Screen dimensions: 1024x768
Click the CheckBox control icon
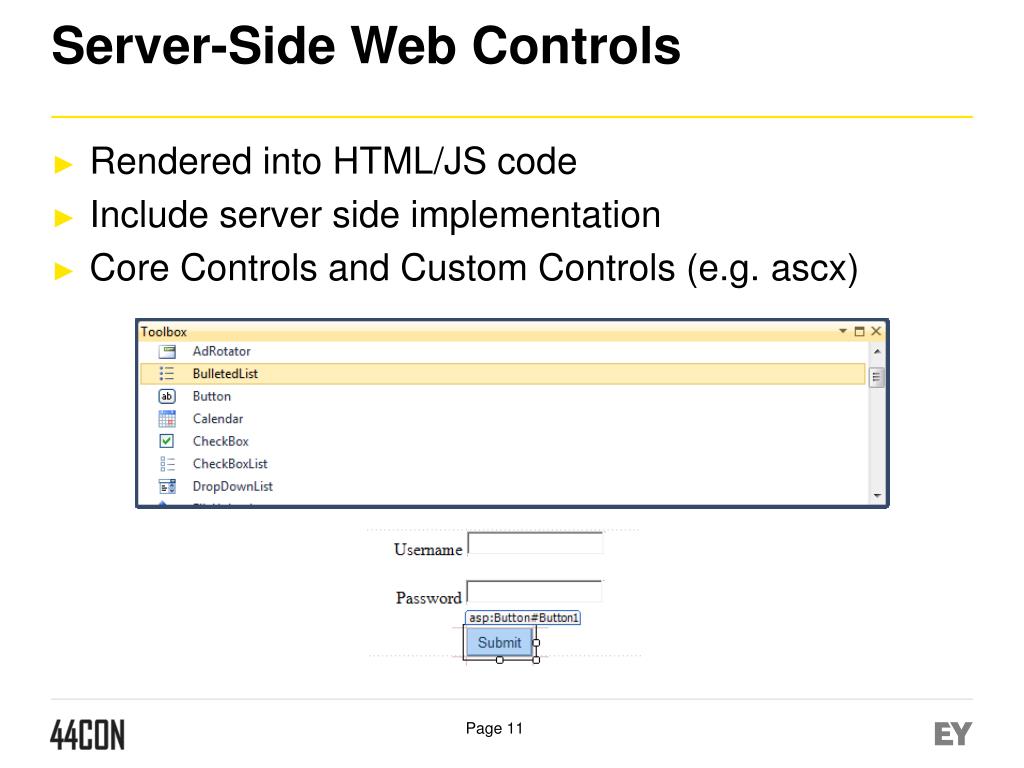coord(167,441)
